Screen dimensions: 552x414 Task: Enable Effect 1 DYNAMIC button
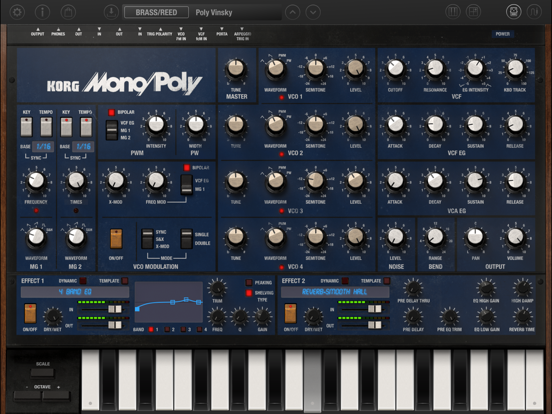[83, 281]
